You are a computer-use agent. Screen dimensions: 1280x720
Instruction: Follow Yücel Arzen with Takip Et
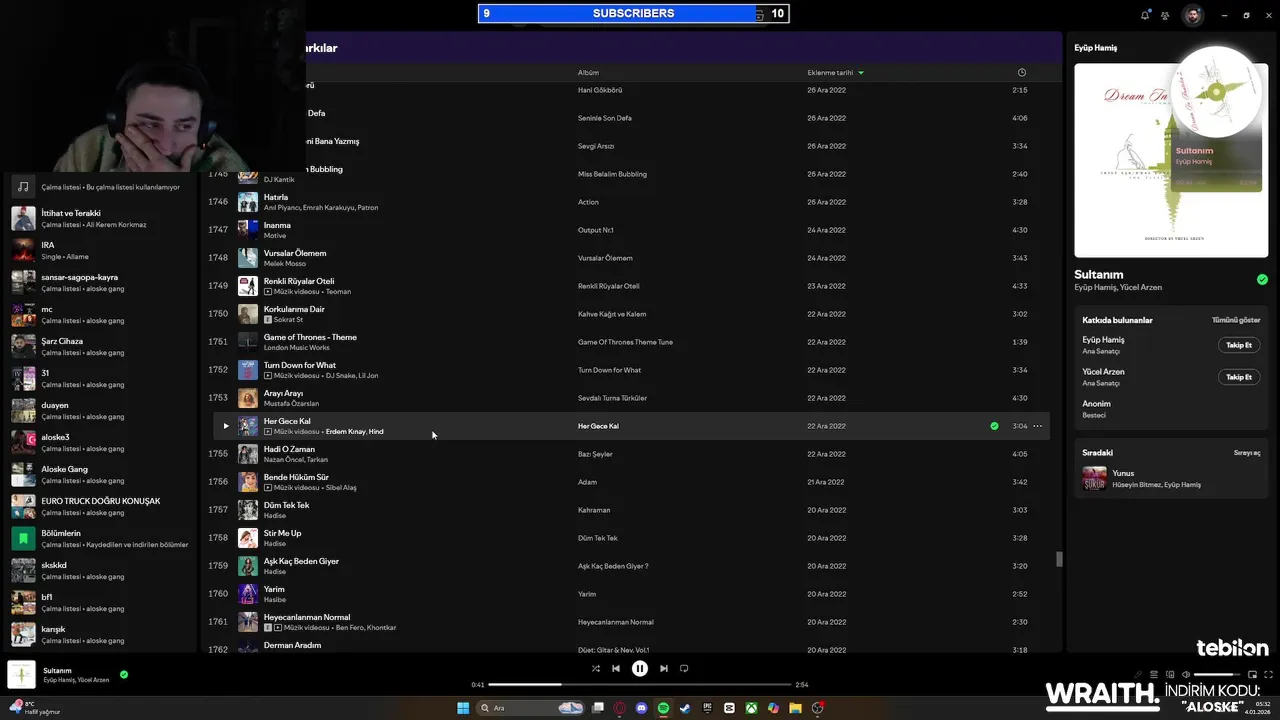[1239, 377]
